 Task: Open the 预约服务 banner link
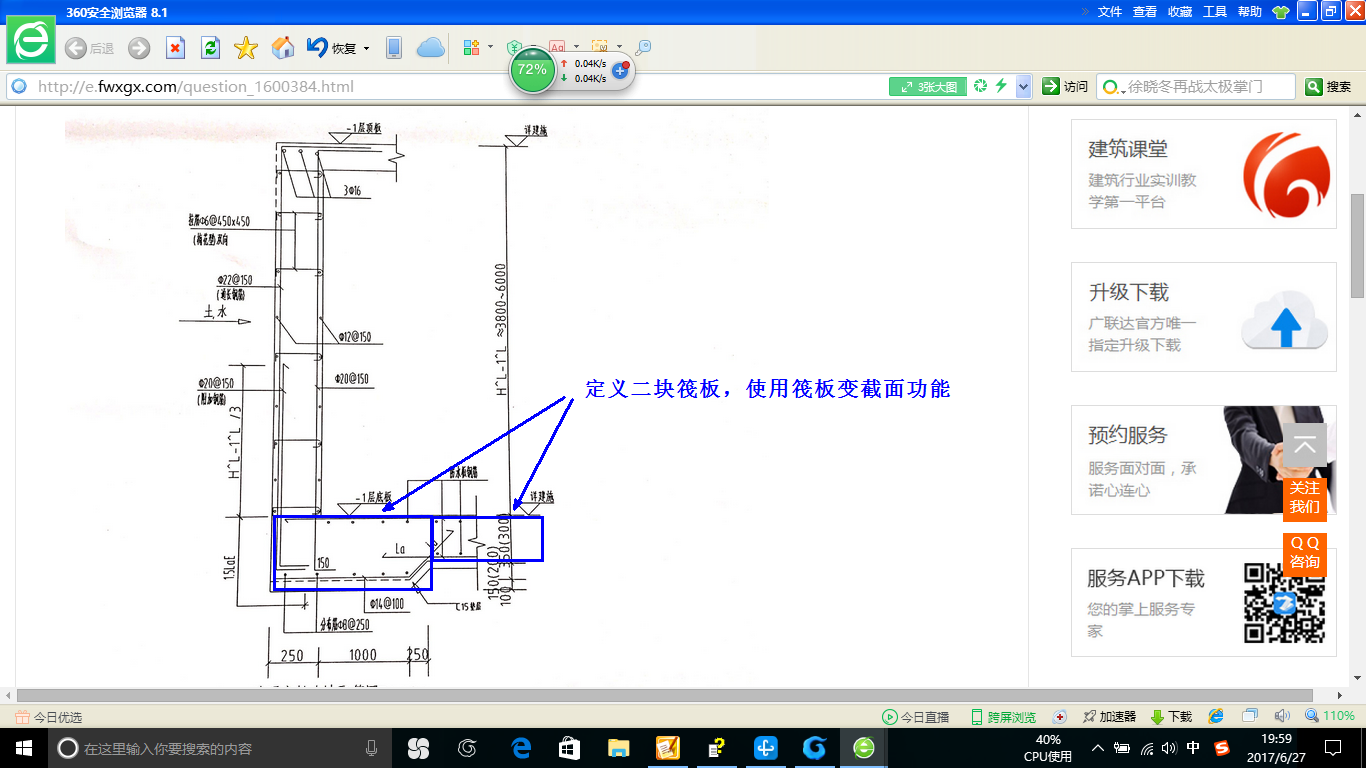[1204, 460]
